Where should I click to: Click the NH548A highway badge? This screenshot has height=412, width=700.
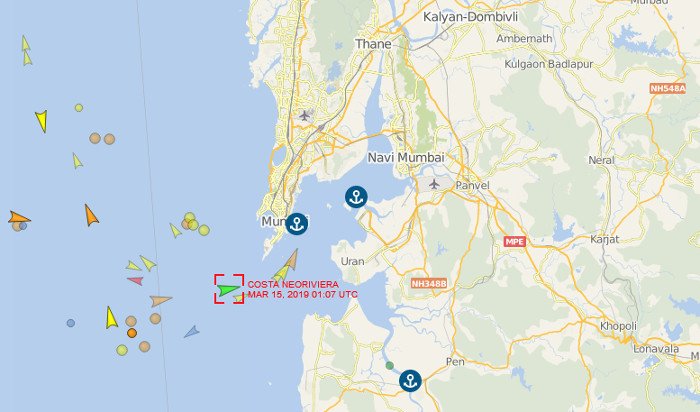pyautogui.click(x=668, y=88)
